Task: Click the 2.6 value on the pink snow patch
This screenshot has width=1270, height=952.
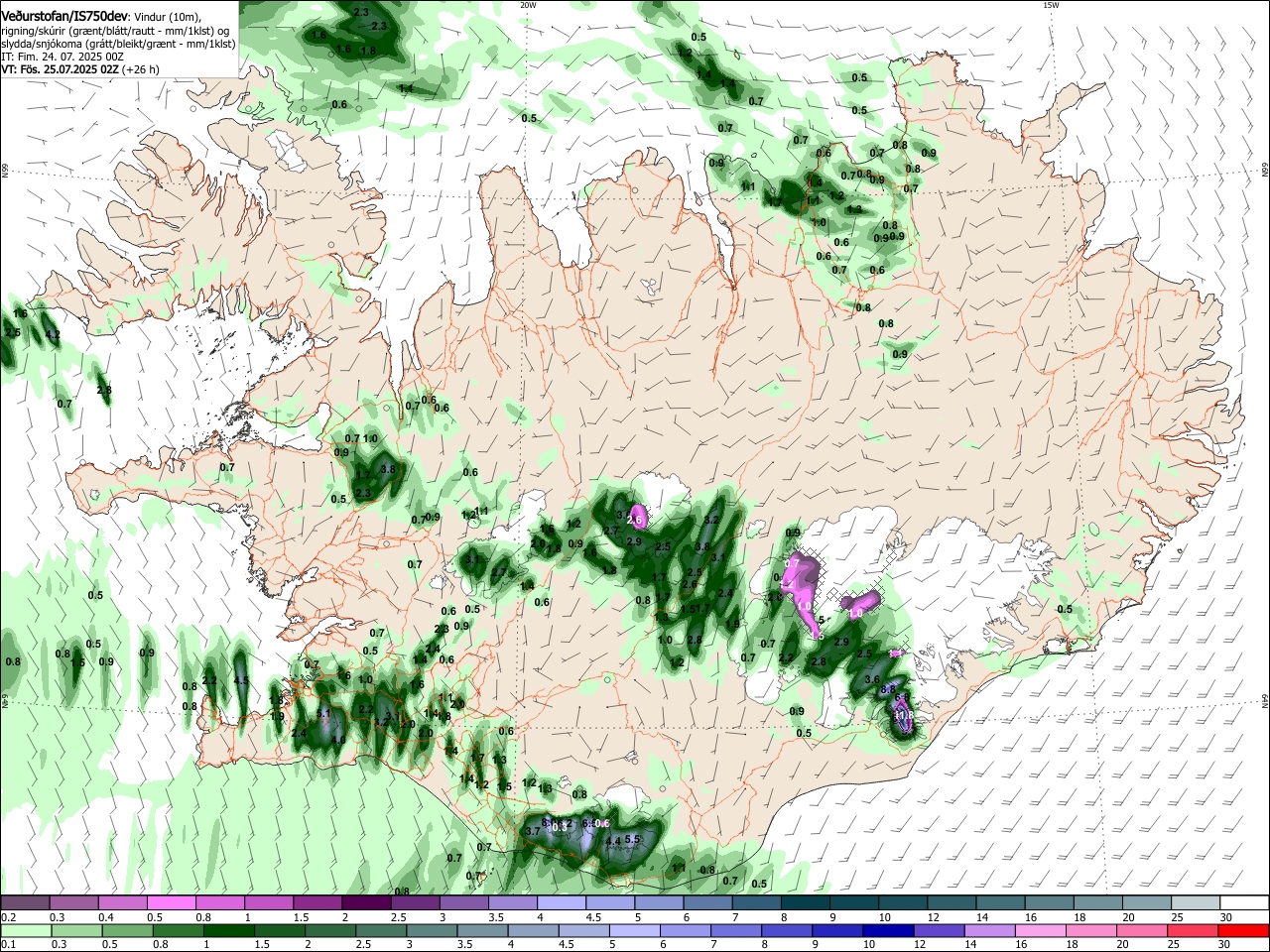Action: click(x=636, y=520)
